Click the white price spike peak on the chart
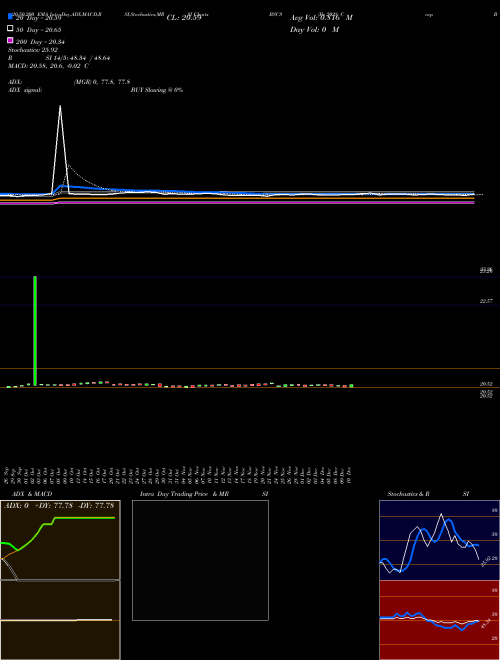The image size is (500, 660). 60,106
